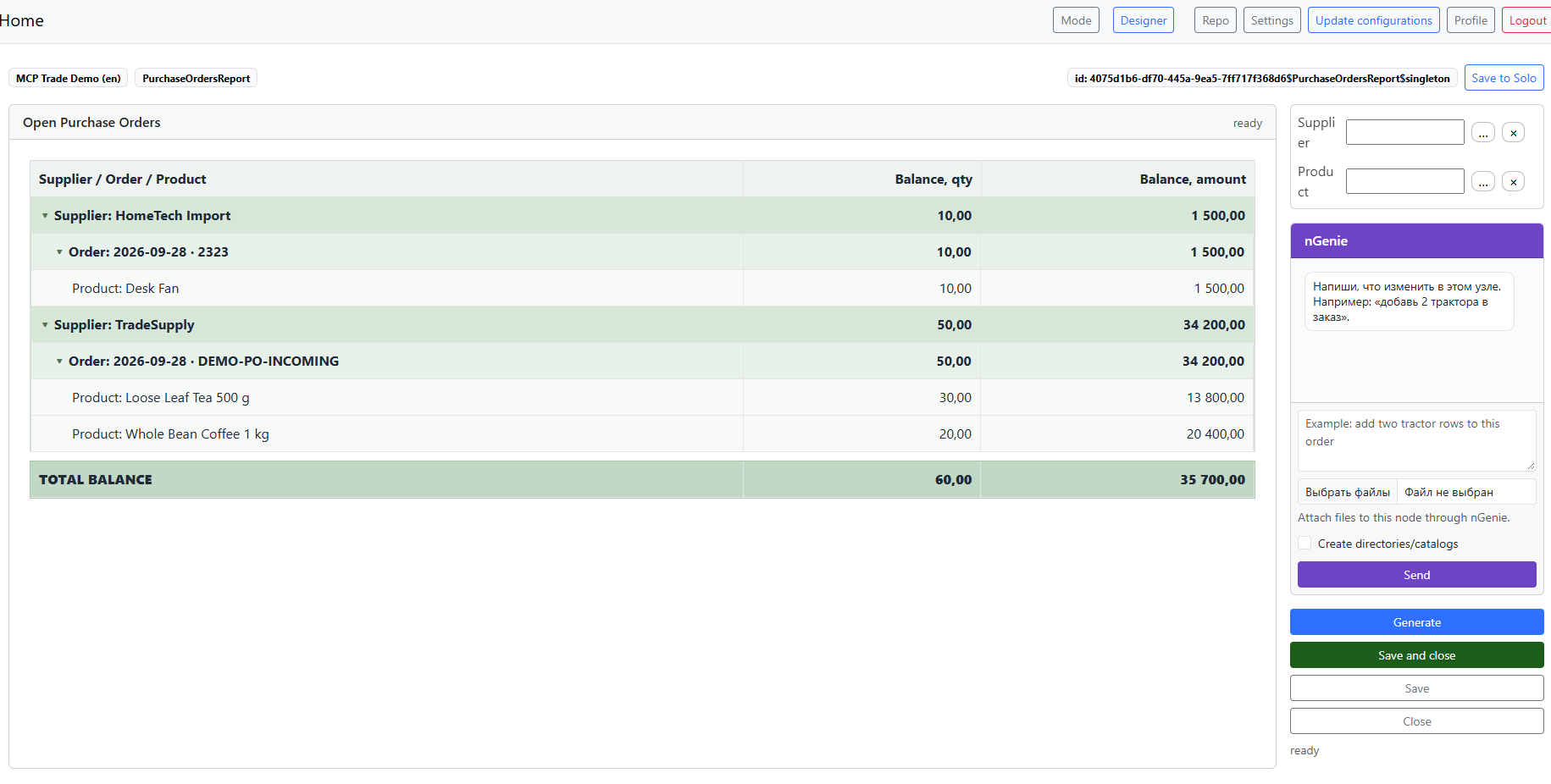Clear the Product filter with the x button

pyautogui.click(x=1514, y=182)
